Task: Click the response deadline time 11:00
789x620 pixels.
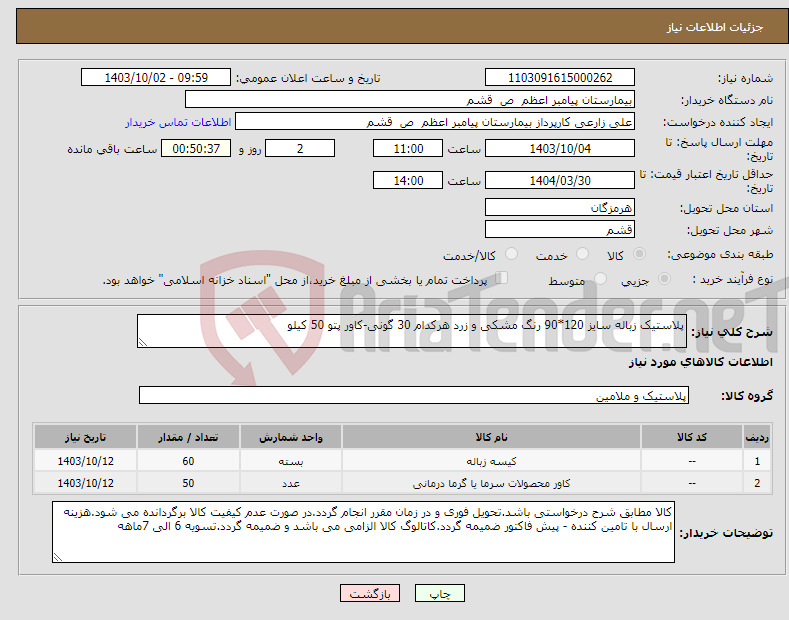Action: coord(408,148)
